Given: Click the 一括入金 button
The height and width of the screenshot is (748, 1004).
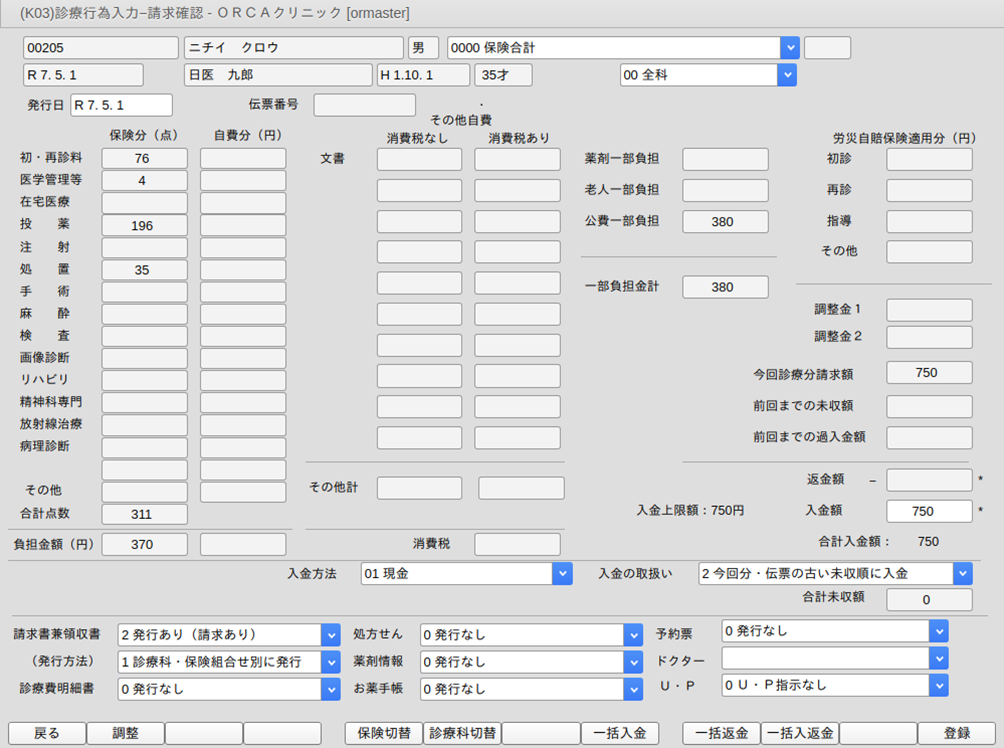Looking at the screenshot, I should pos(620,733).
